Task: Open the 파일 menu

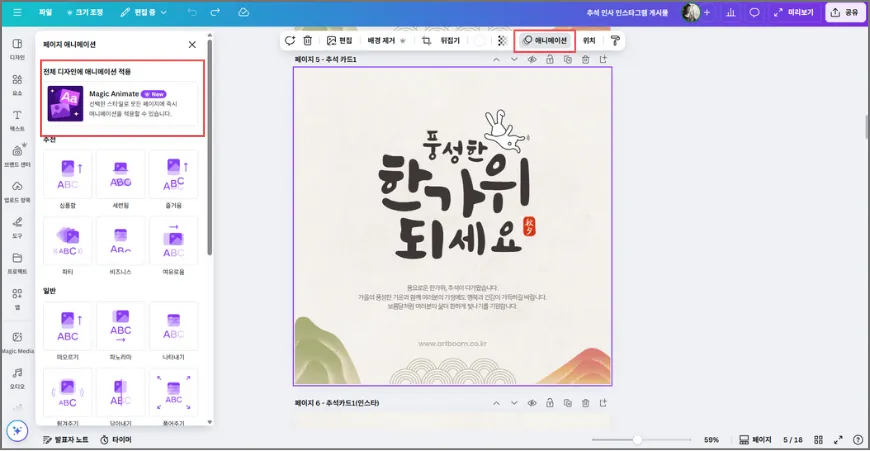Action: click(x=45, y=12)
